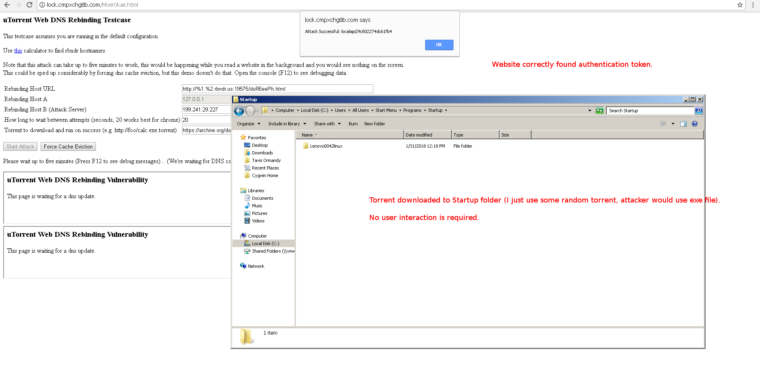Open the Share with menu

(327, 124)
